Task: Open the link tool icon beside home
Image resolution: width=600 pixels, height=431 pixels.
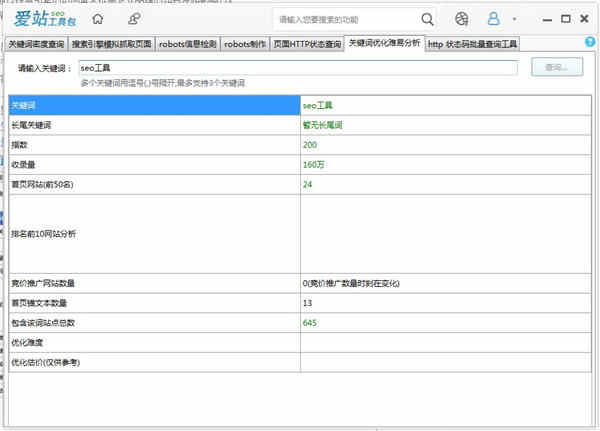Action: [x=134, y=18]
